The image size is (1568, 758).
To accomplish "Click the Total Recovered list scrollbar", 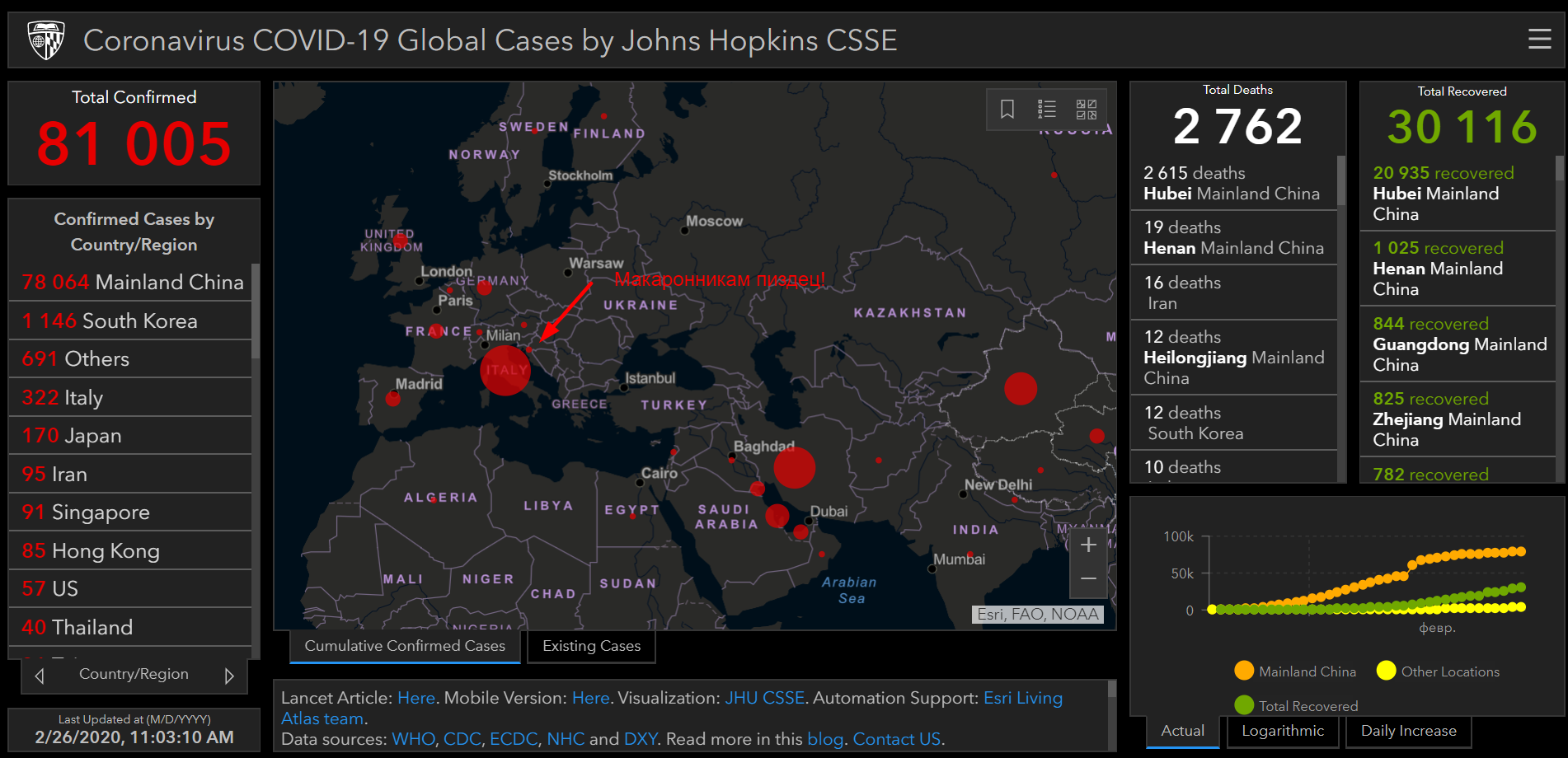I will (1560, 168).
